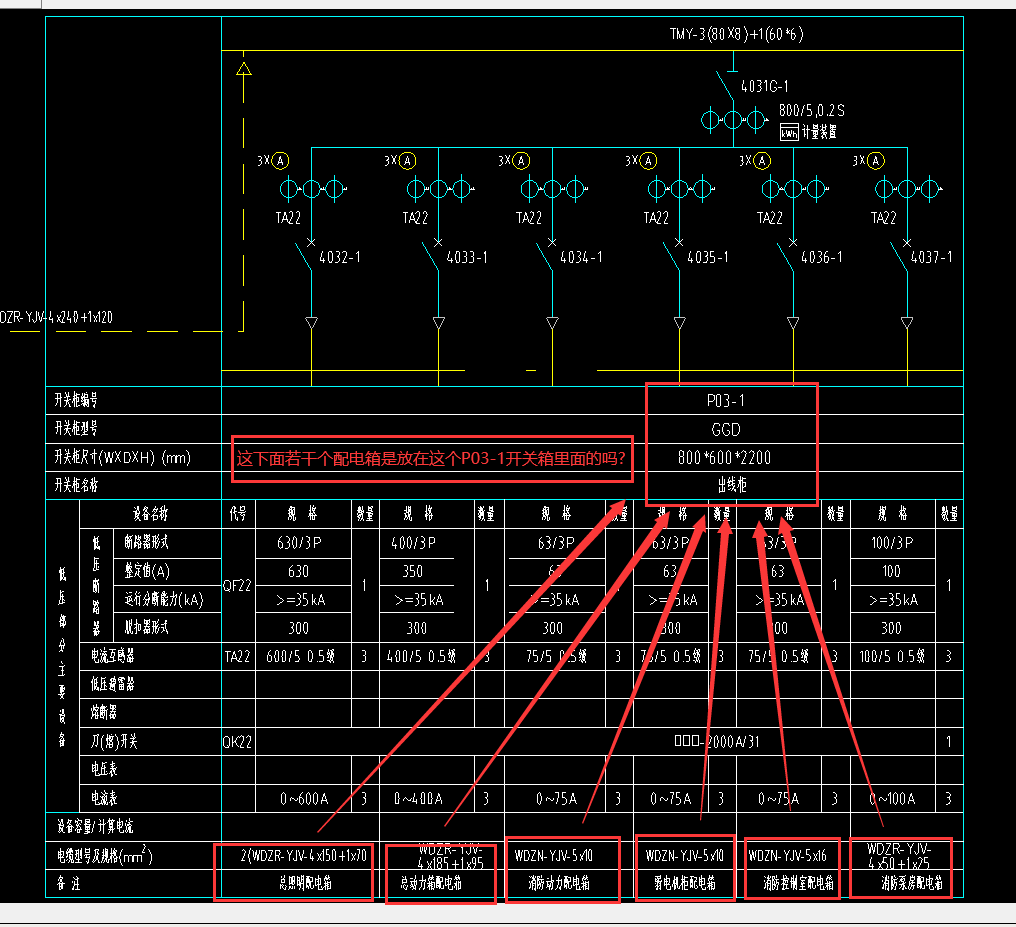This screenshot has width=1016, height=927.
Task: Select the ammeter range 0~600A
Action: [304, 799]
